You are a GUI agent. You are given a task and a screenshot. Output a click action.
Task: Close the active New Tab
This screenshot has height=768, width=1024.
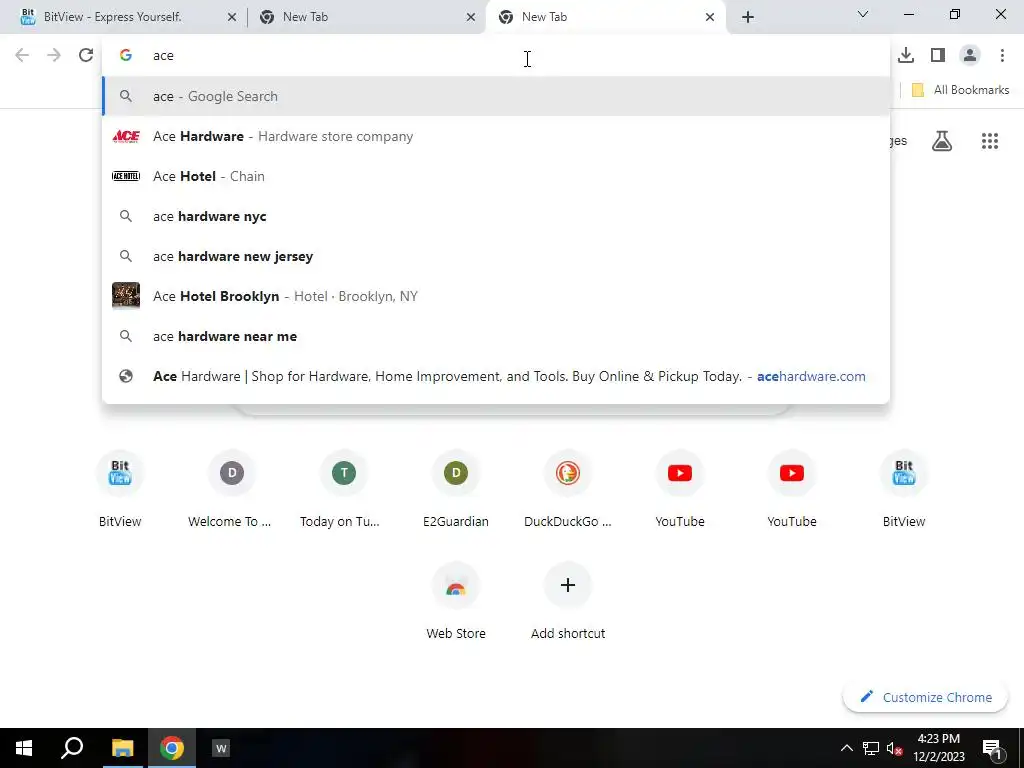pos(710,17)
